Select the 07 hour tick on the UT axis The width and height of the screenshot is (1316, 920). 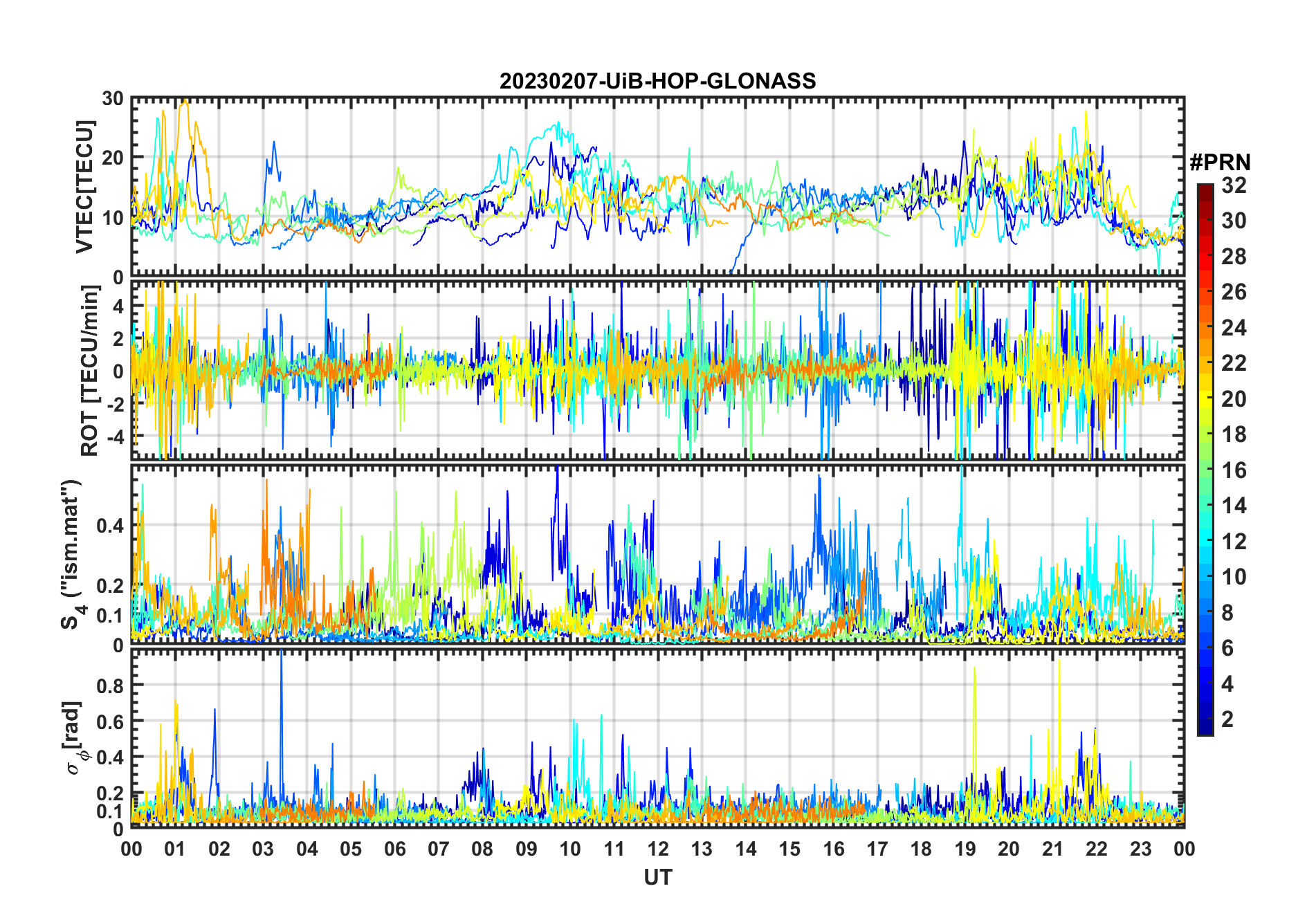[x=439, y=849]
